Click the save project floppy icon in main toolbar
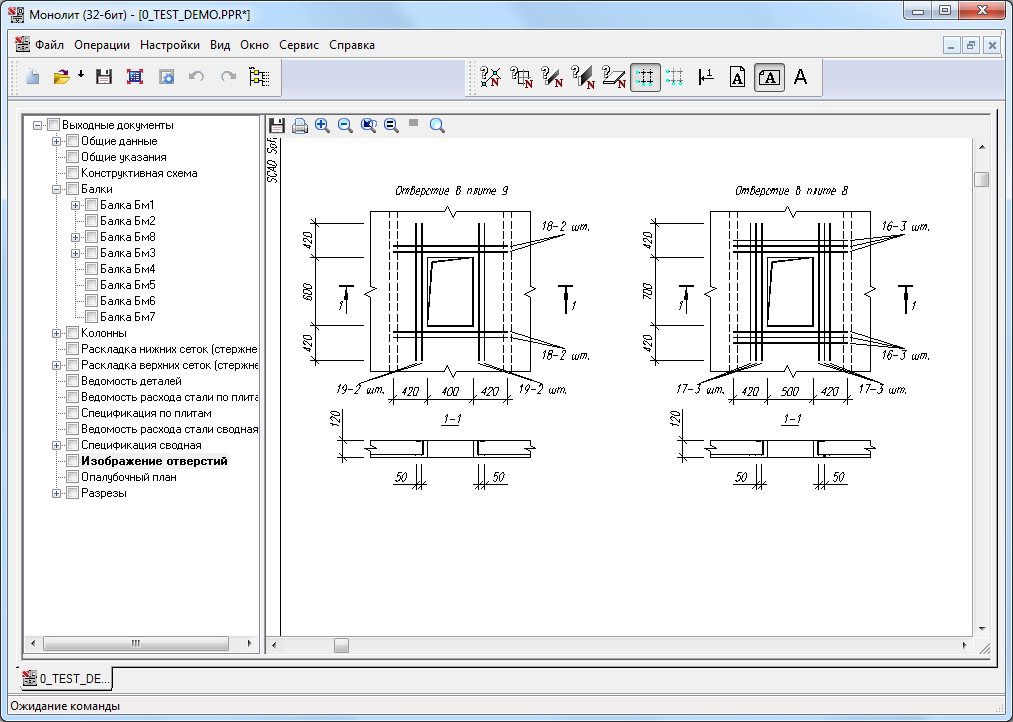 click(103, 77)
